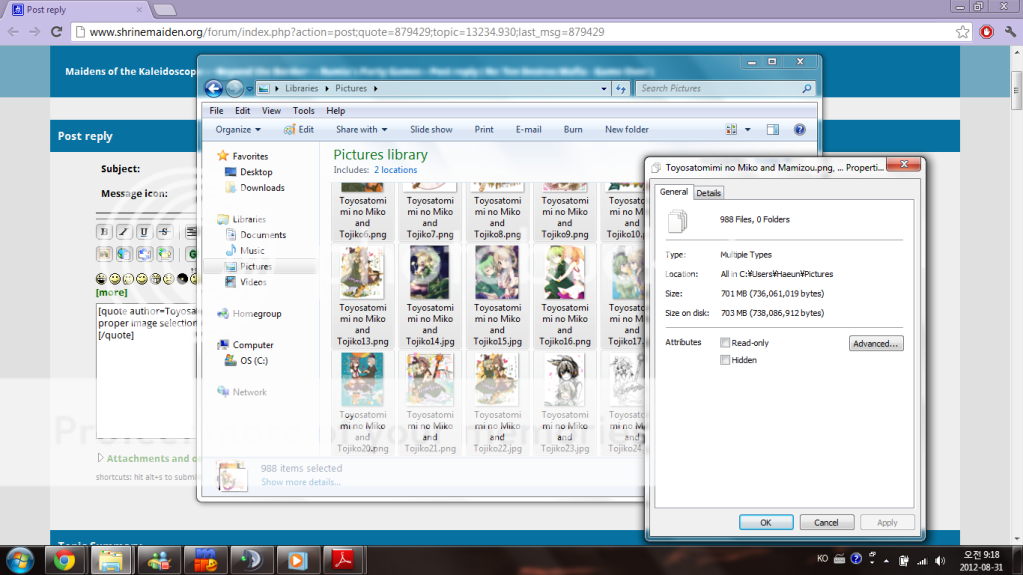Open the Tools menu in Explorer
Screen dimensions: 1023x575
point(303,110)
